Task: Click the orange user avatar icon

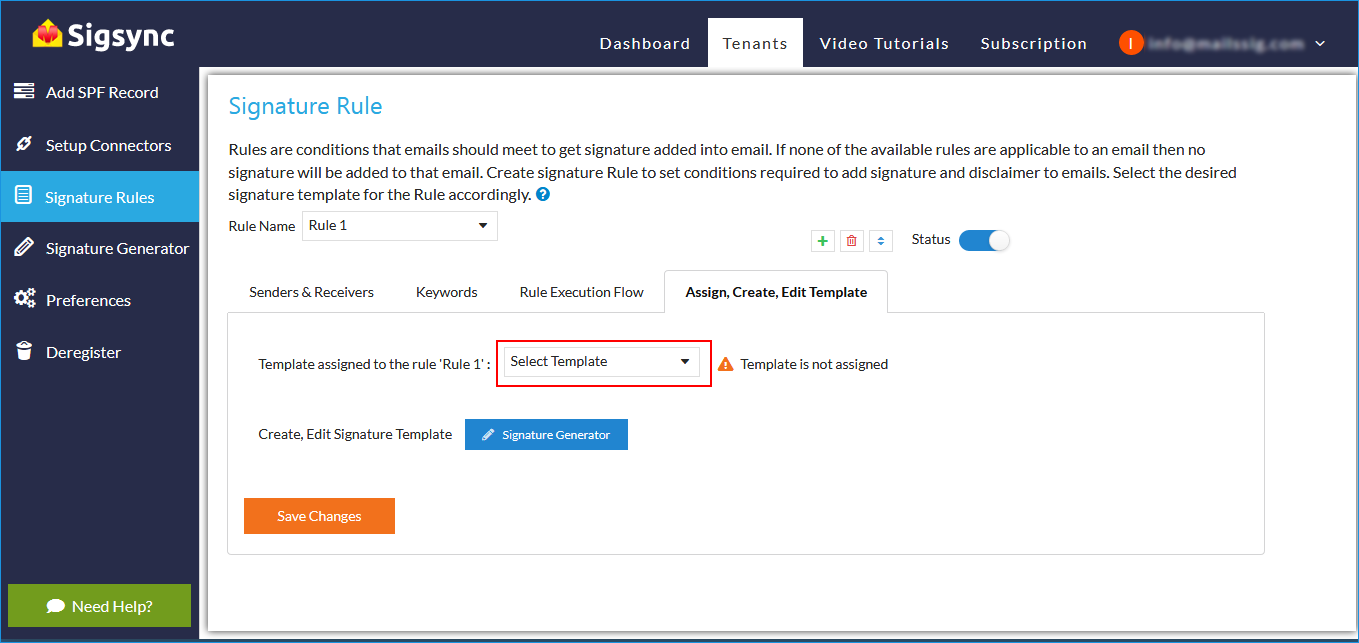Action: coord(1130,43)
